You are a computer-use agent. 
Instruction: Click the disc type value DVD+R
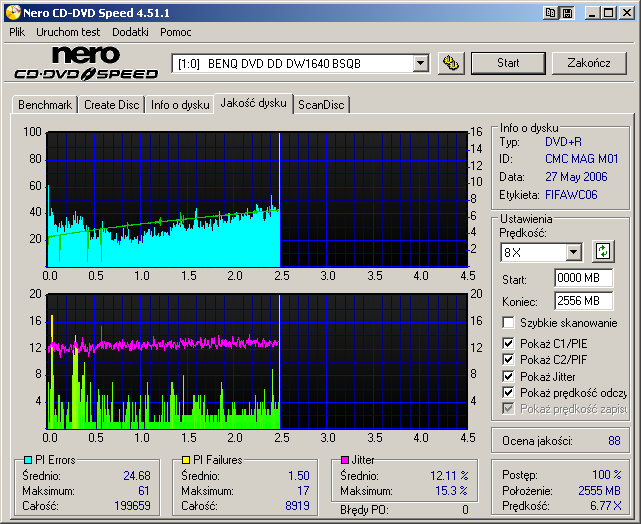(563, 142)
